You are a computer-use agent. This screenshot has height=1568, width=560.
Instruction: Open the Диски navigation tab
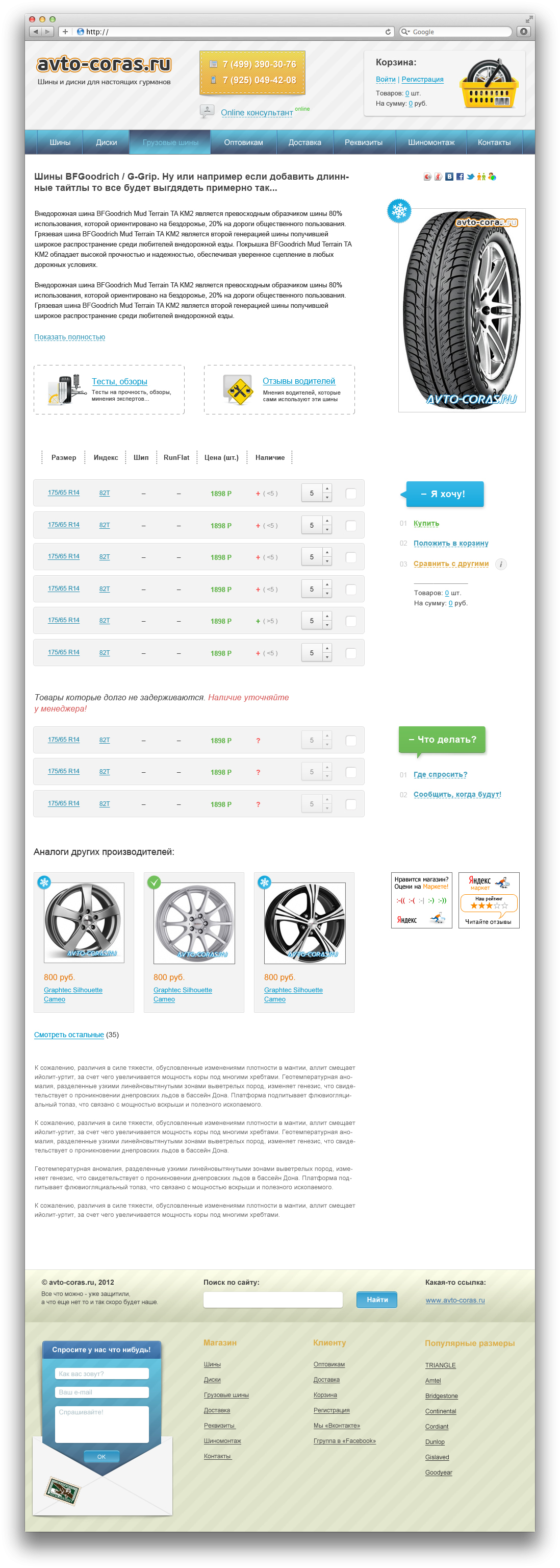click(107, 142)
